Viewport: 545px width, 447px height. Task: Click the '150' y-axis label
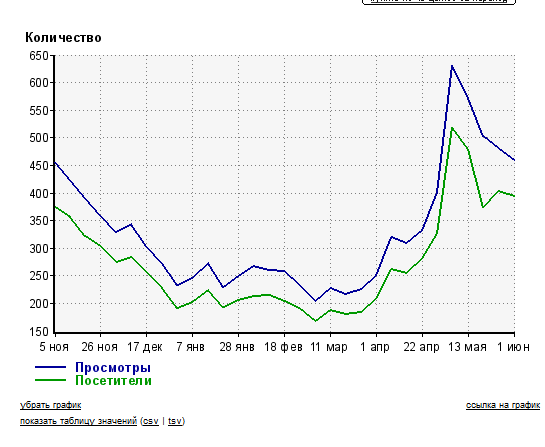39,332
